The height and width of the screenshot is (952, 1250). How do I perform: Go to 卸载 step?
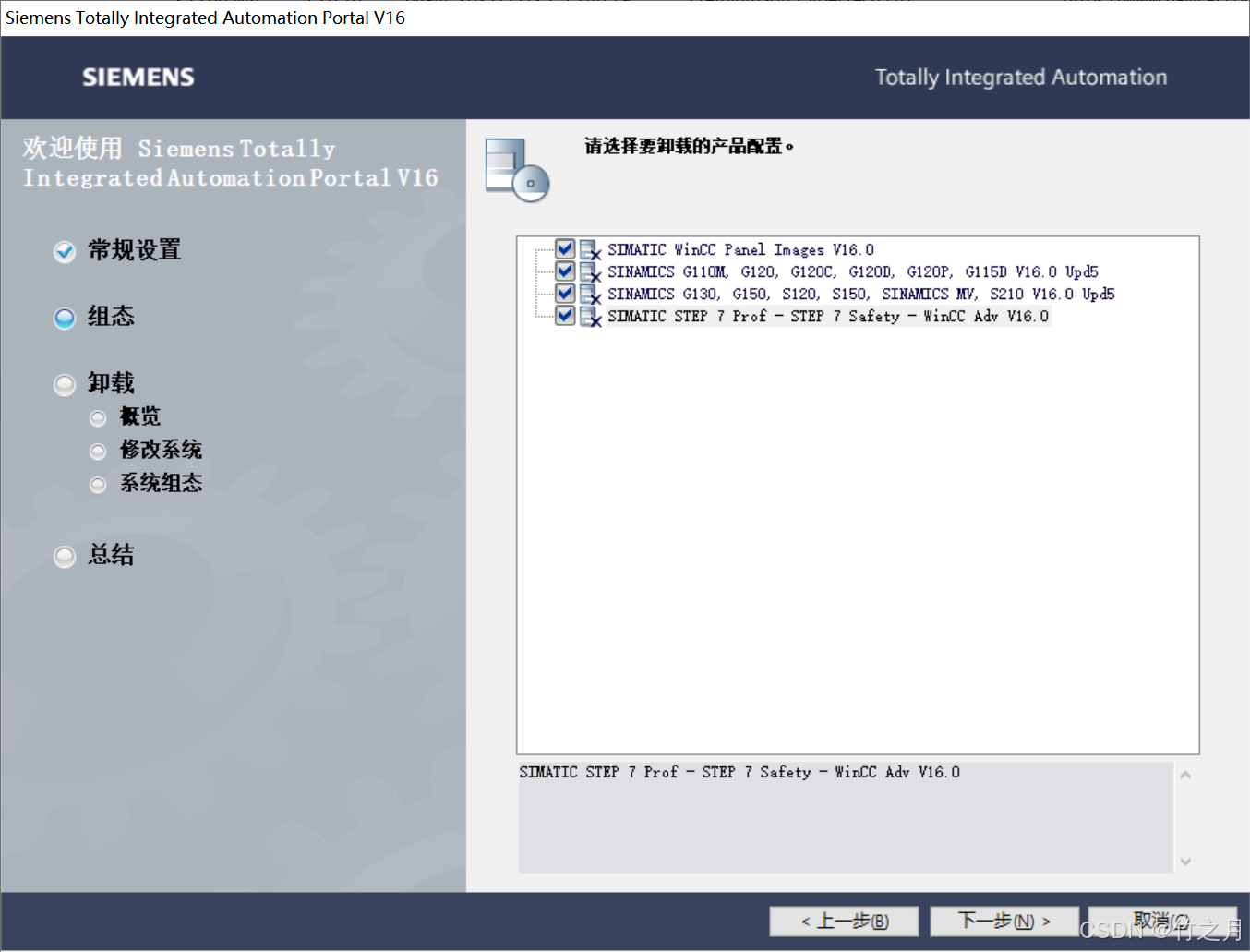(94, 383)
